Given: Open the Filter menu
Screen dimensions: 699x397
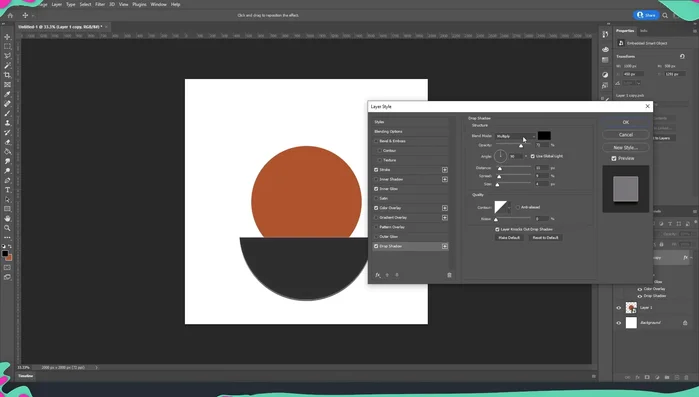Looking at the screenshot, I should tap(100, 4).
